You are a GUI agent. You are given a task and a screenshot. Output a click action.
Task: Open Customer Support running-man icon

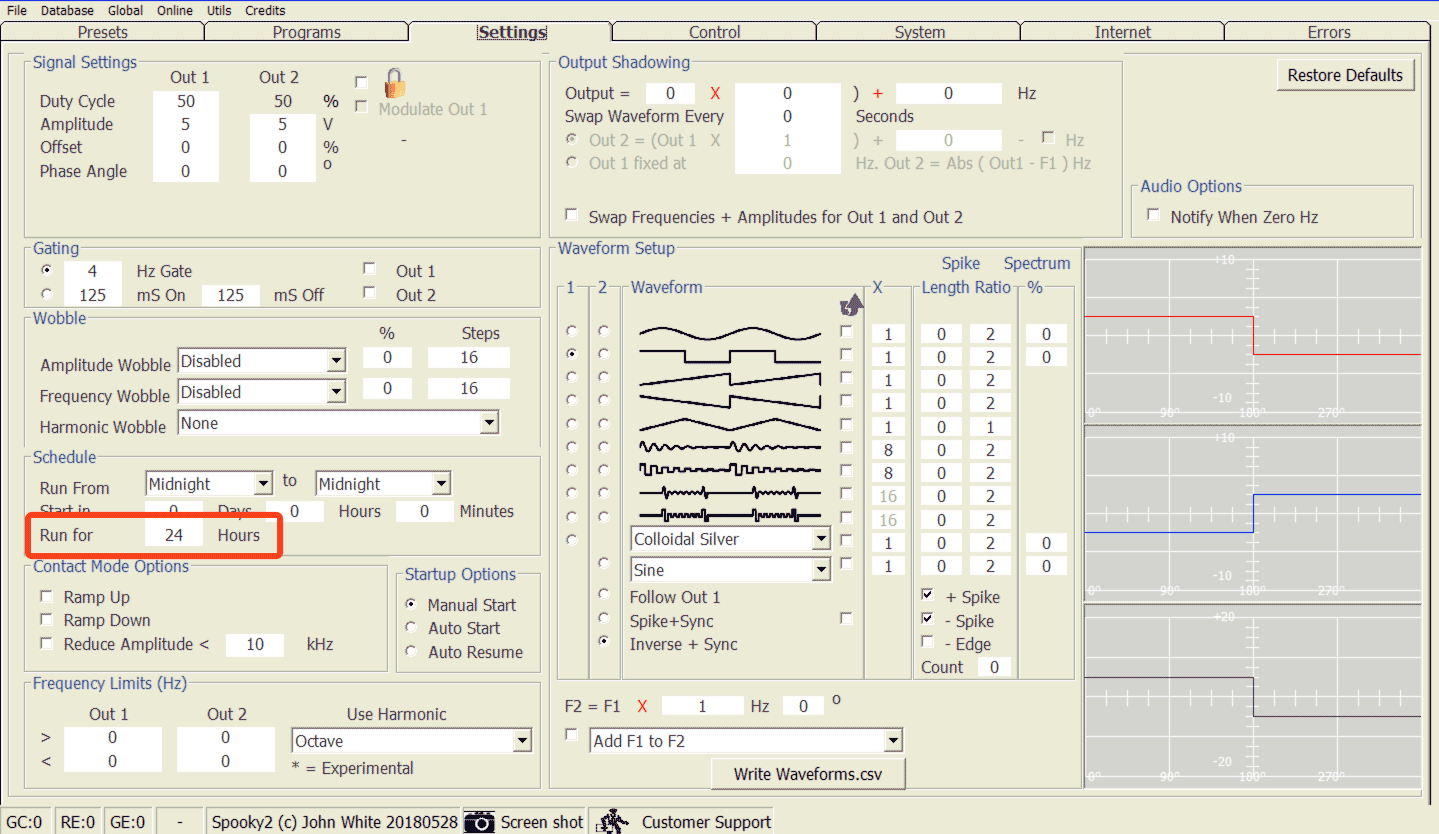[x=612, y=821]
